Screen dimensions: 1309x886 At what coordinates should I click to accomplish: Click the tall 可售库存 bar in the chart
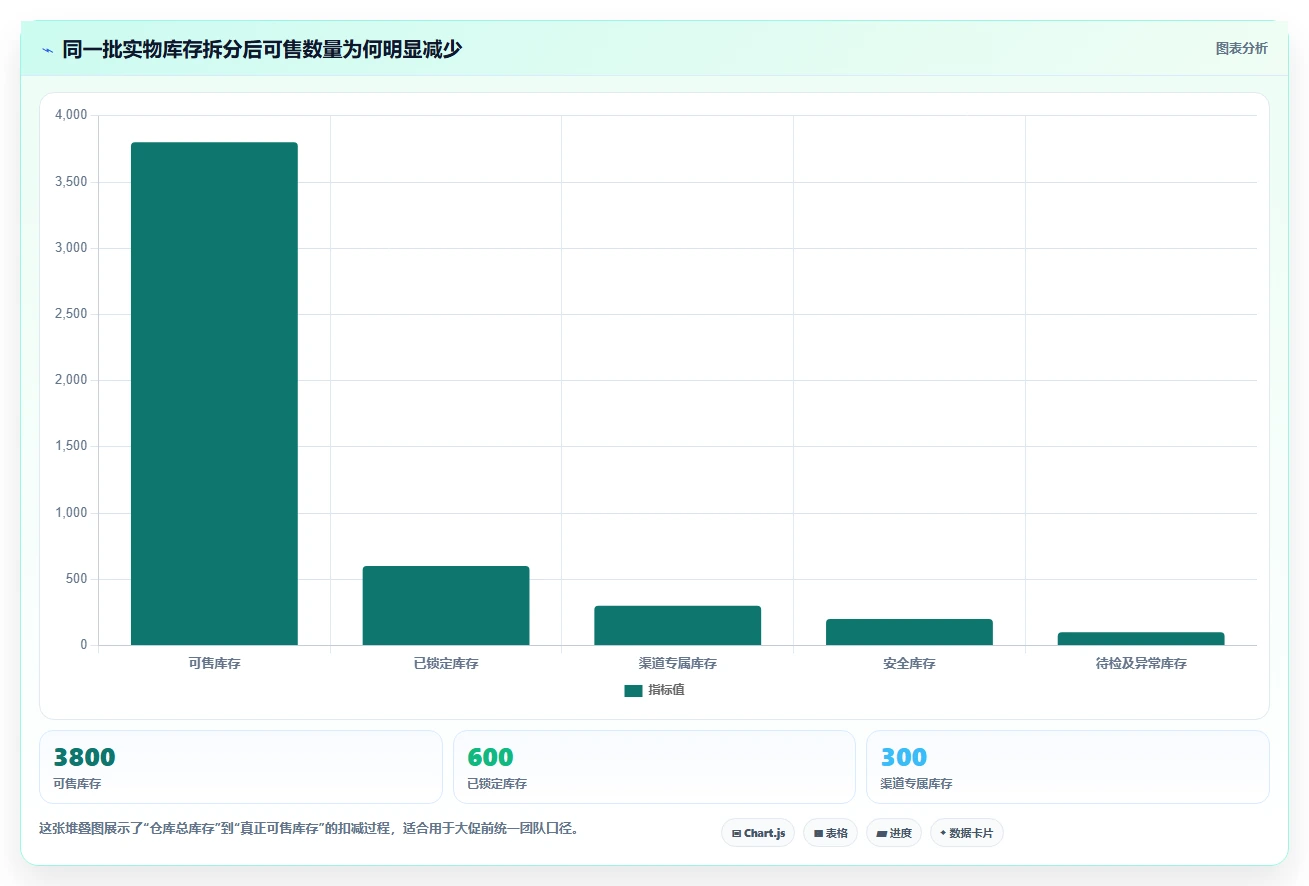coord(214,394)
